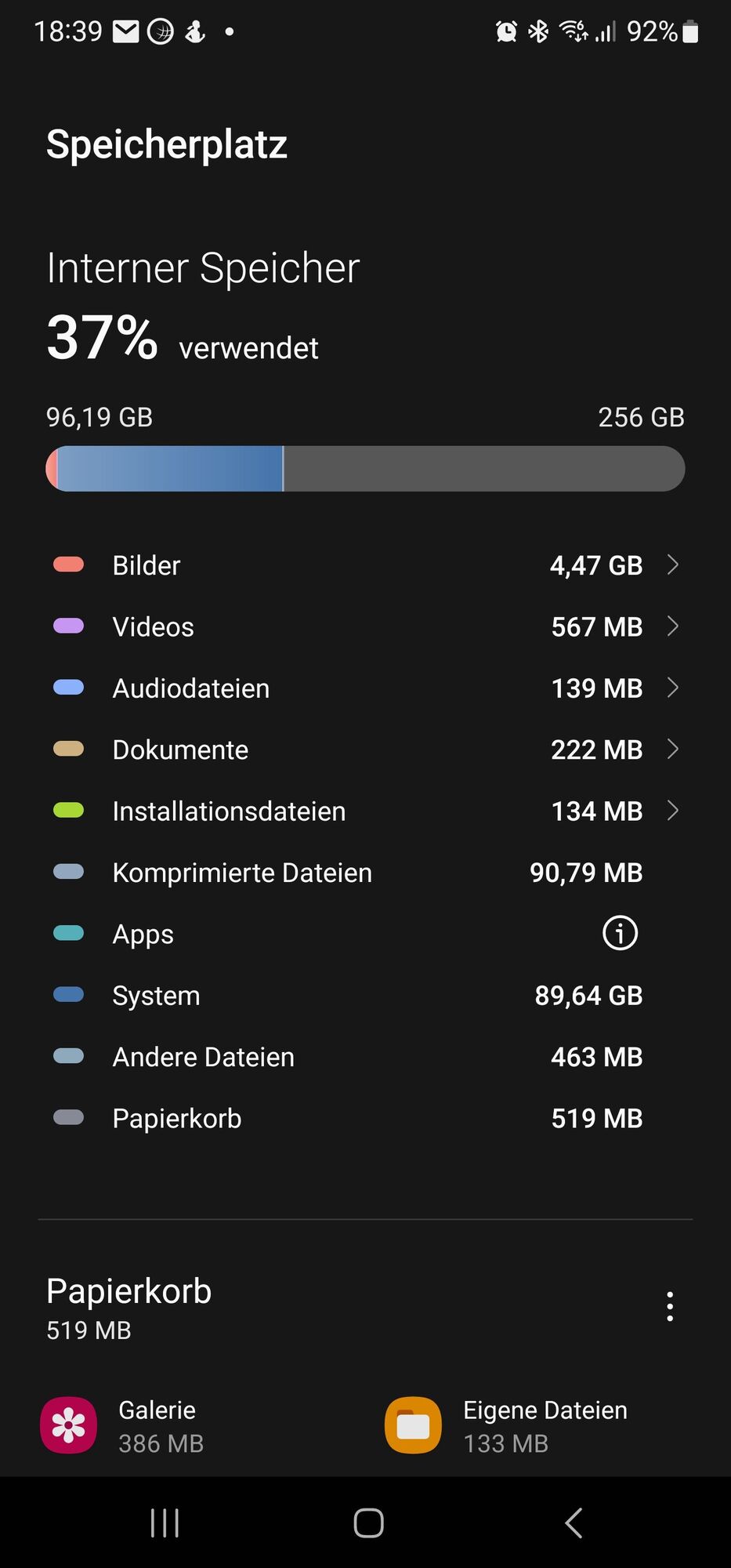Open the System storage entry
Screen dimensions: 731x1568
365,995
